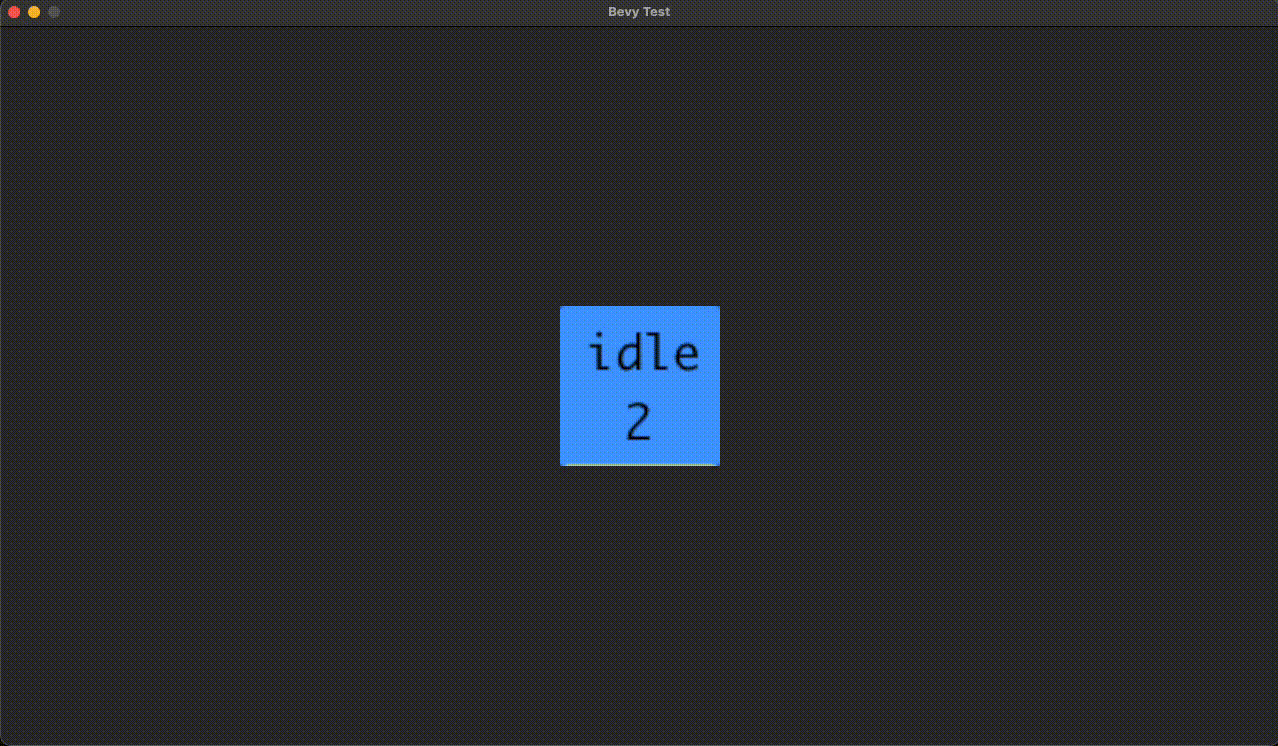The height and width of the screenshot is (746, 1278).
Task: Click between 'idle' and '2'
Action: pos(640,388)
